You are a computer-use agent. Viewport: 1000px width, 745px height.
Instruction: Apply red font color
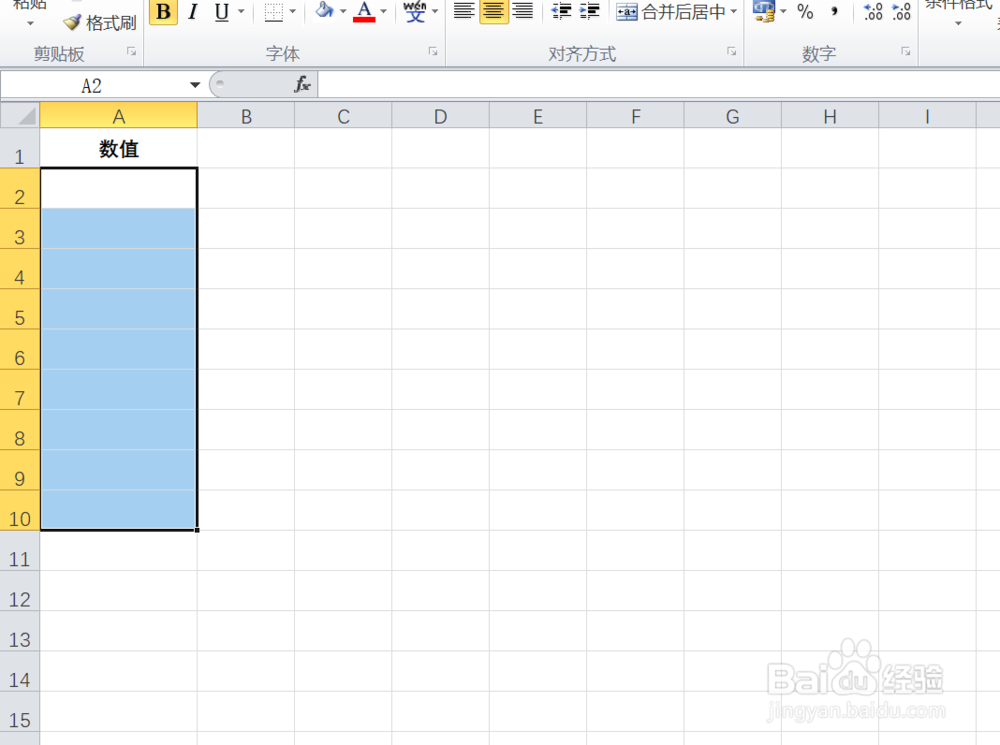[x=364, y=11]
